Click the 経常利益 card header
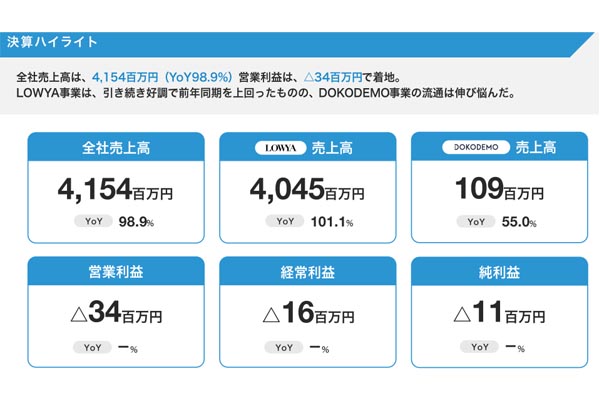The height and width of the screenshot is (400, 600). pos(304,273)
